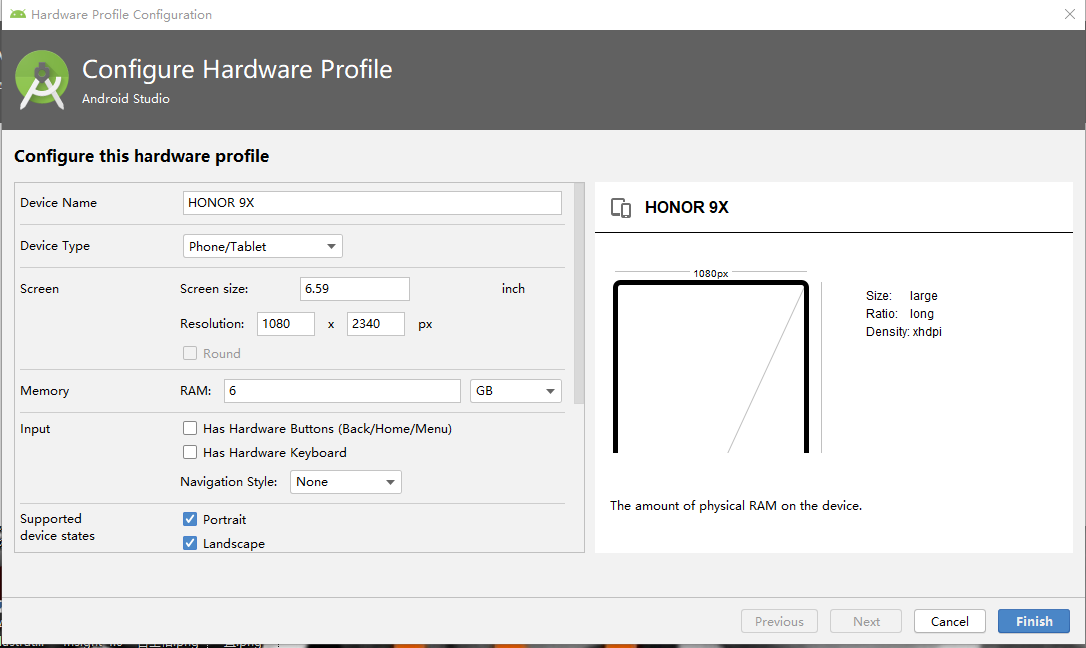Viewport: 1086px width, 648px height.
Task: Toggle the Round screen checkbox
Action: 190,353
